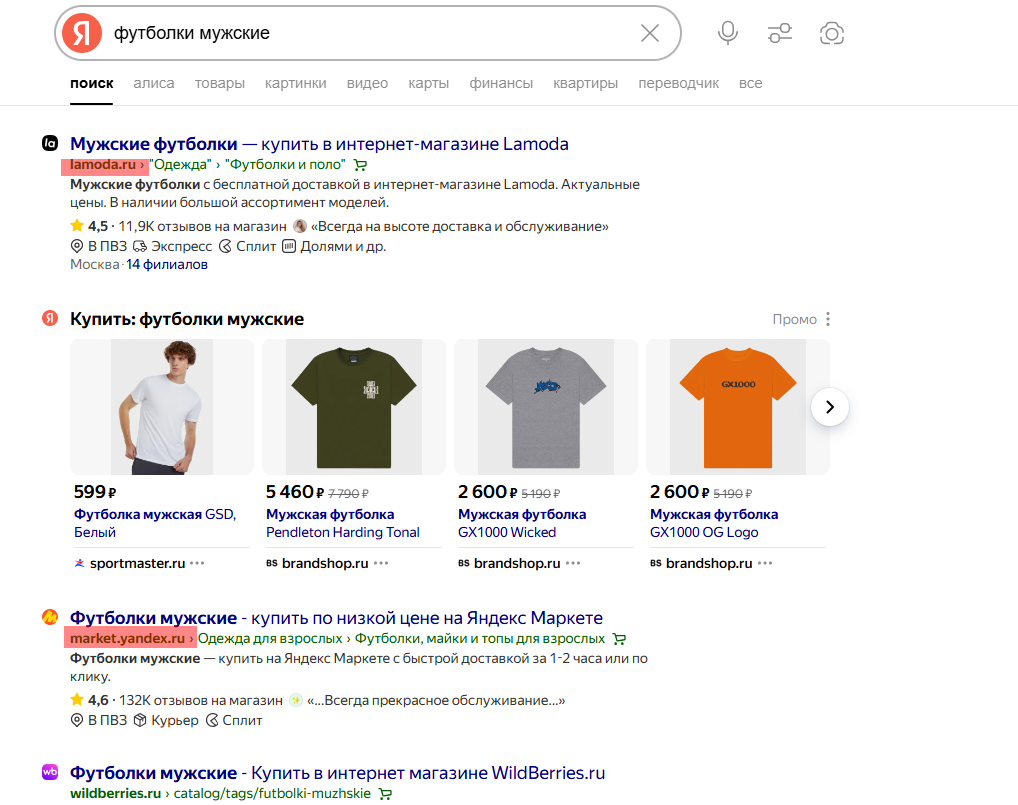Open the 'квартиры' tab
The width and height of the screenshot is (1018, 805).
586,83
